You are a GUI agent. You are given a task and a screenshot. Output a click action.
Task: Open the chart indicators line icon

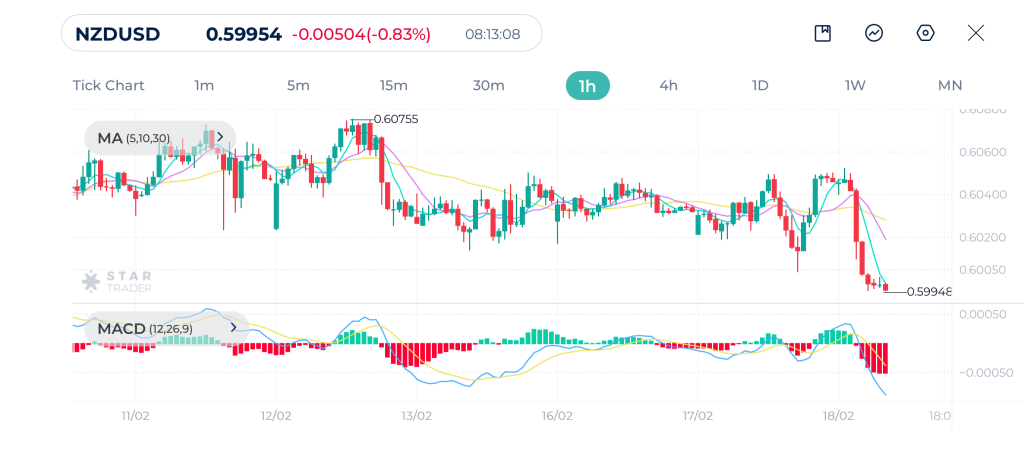pos(874,33)
